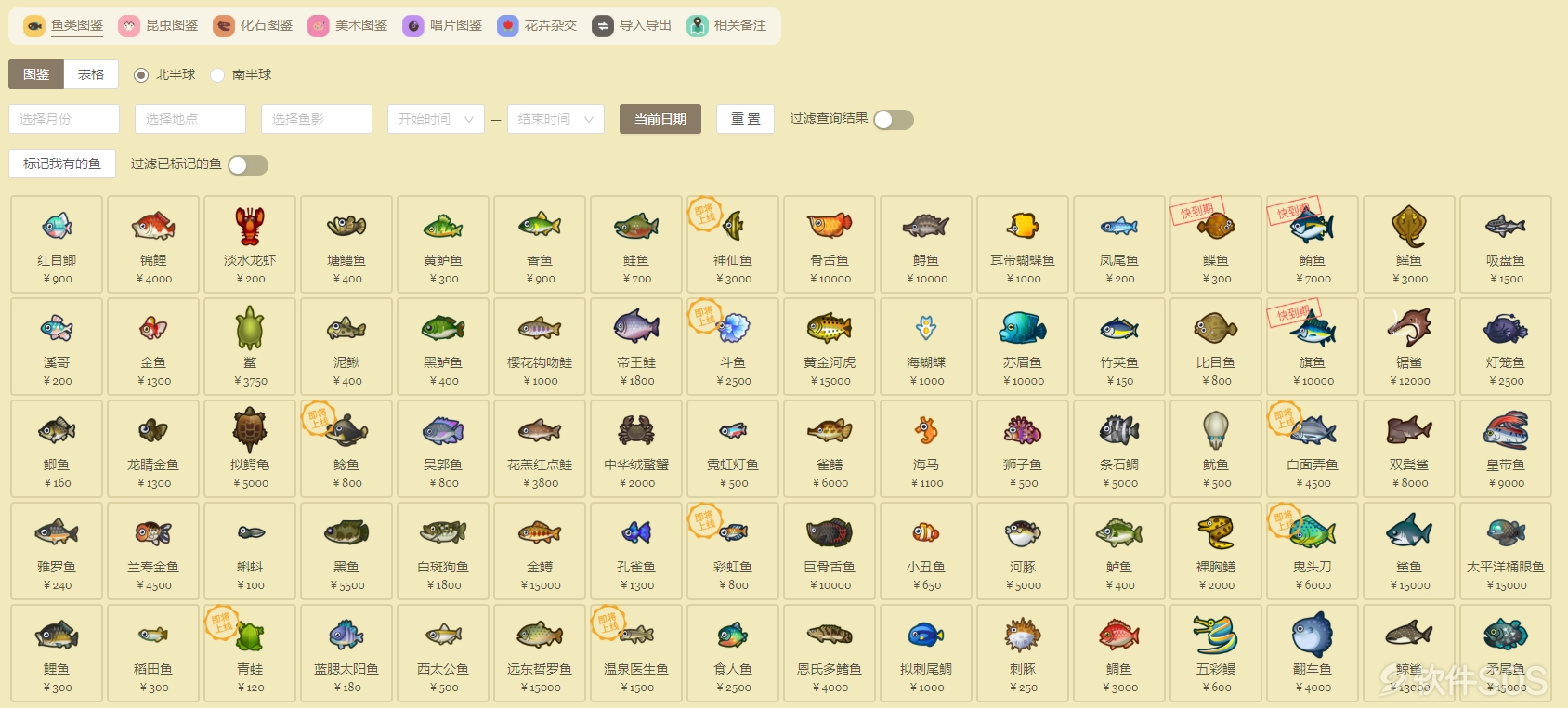This screenshot has width=1568, height=708.
Task: Open the 相关备注 tab
Action: point(727,26)
